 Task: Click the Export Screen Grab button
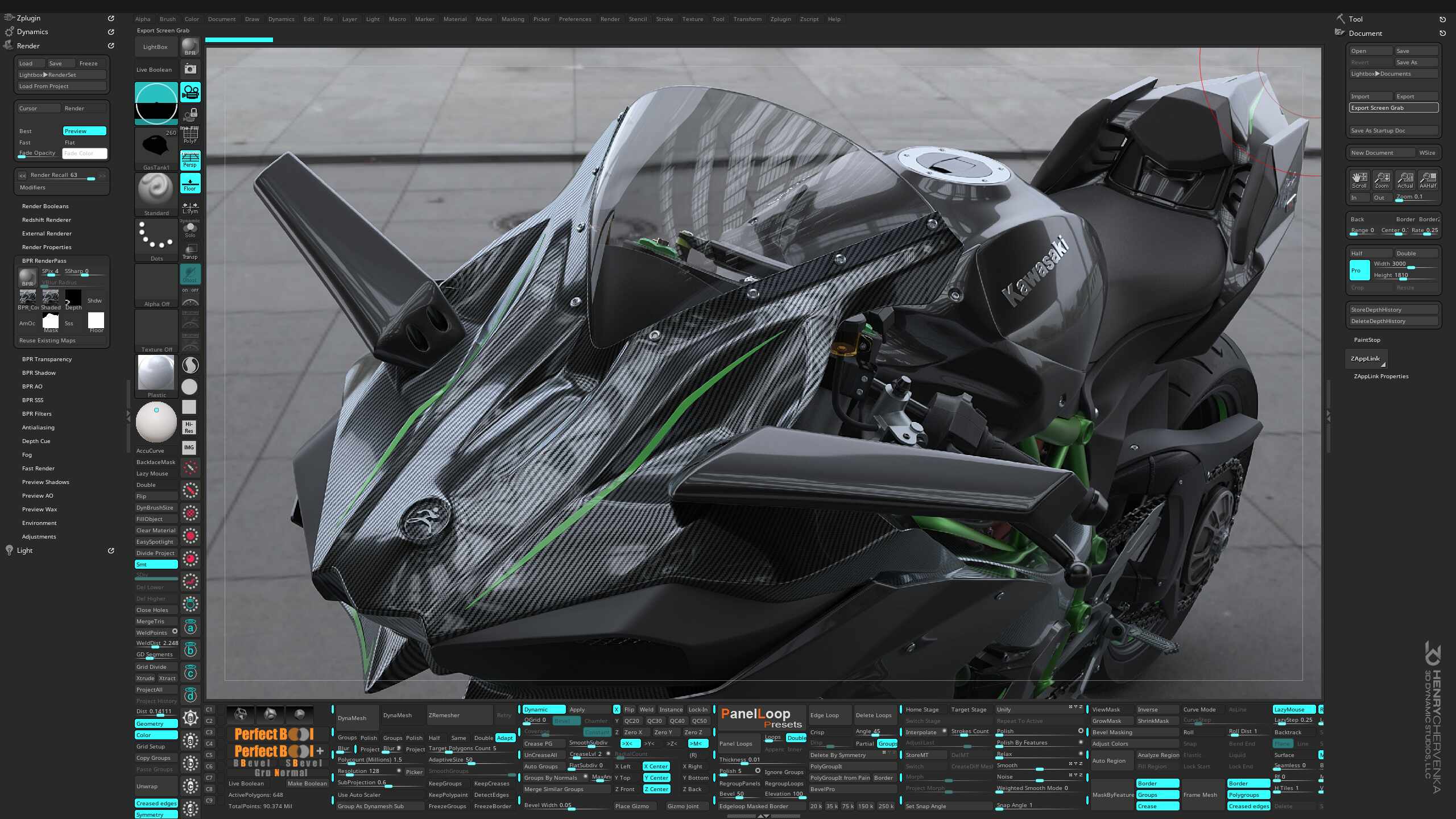click(x=1393, y=107)
